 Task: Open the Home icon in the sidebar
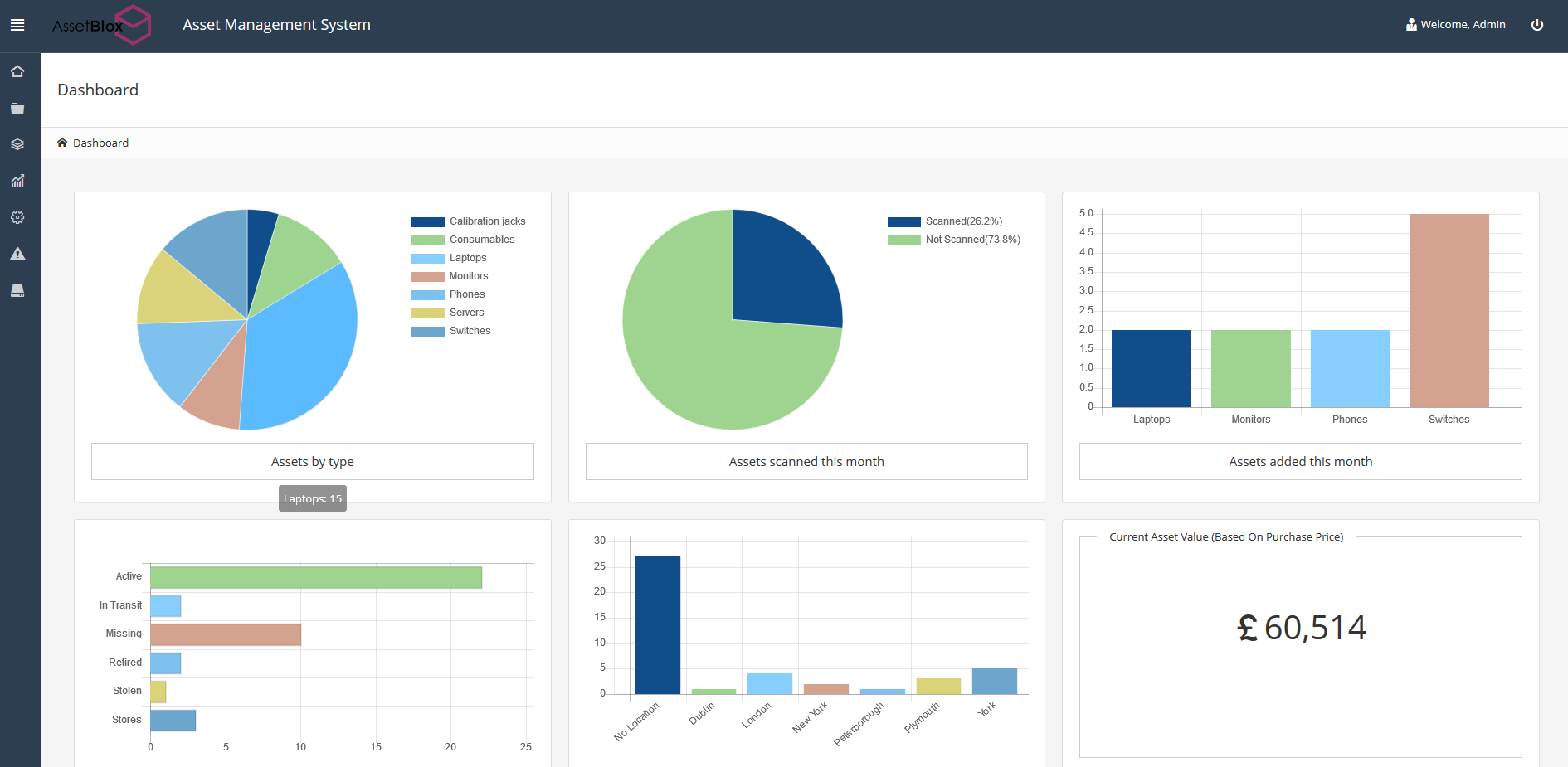tap(17, 71)
